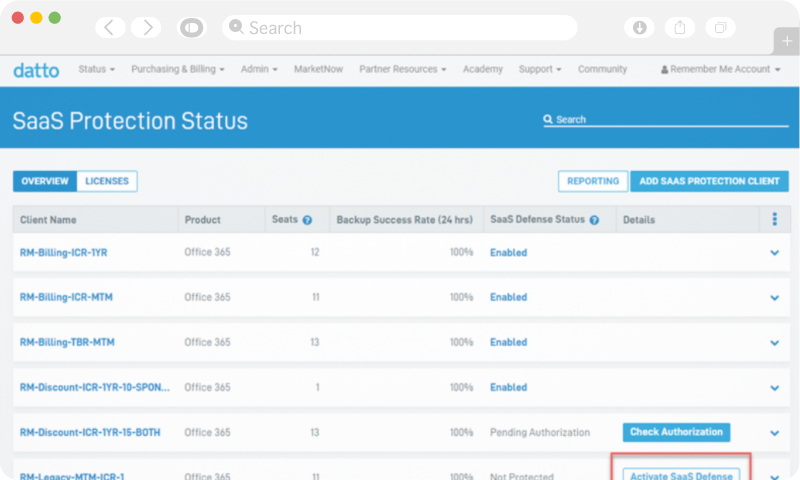
Task: Click the browser share icon
Action: pos(680,28)
